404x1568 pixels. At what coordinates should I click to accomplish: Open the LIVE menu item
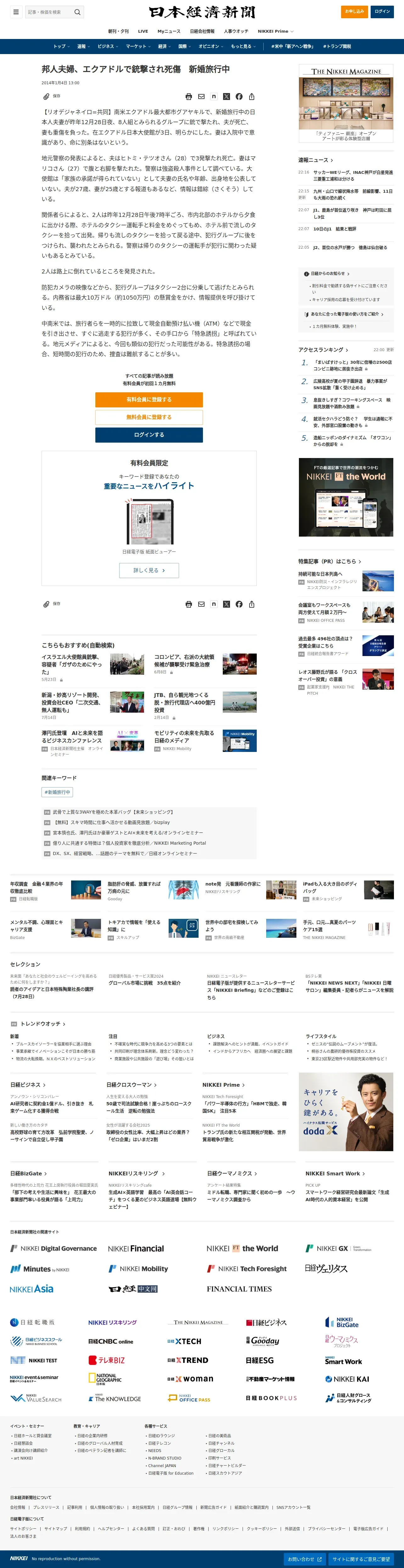tap(143, 31)
